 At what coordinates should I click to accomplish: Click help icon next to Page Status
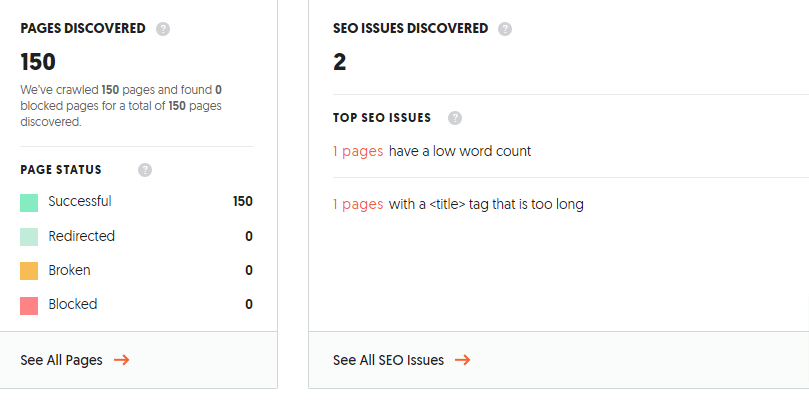145,170
